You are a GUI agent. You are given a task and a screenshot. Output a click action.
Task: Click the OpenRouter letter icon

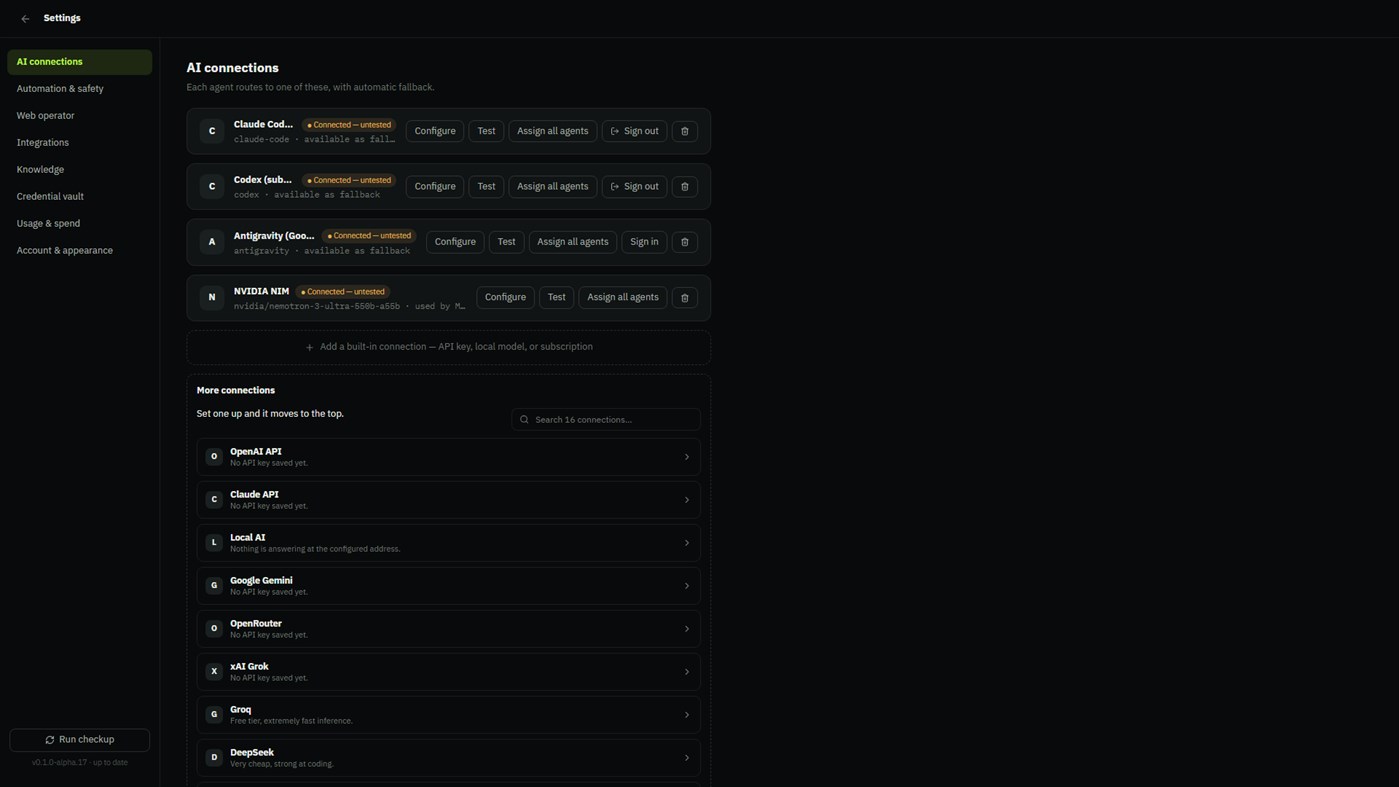(x=214, y=629)
